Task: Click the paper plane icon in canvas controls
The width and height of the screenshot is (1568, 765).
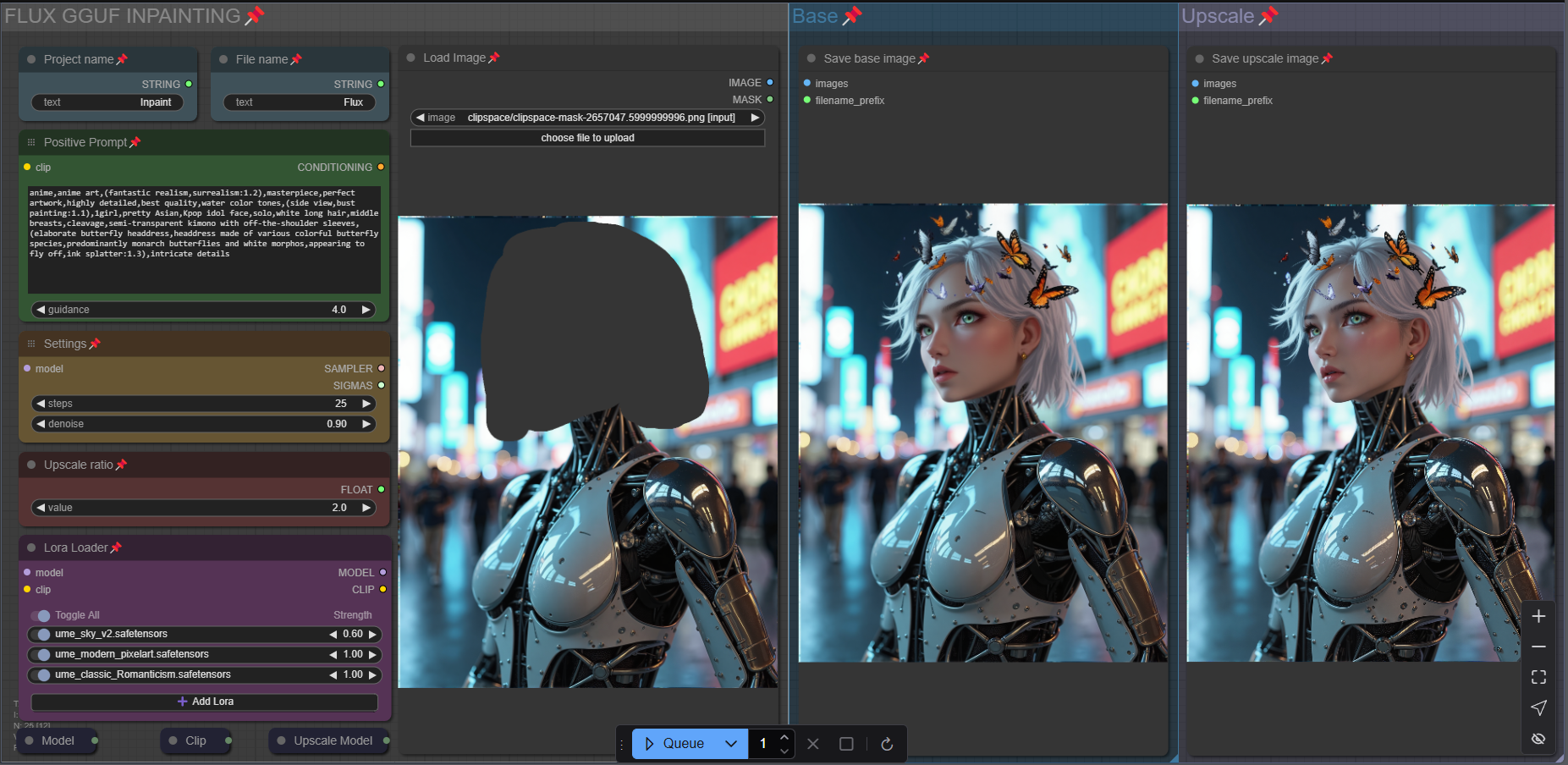Action: pos(1538,707)
